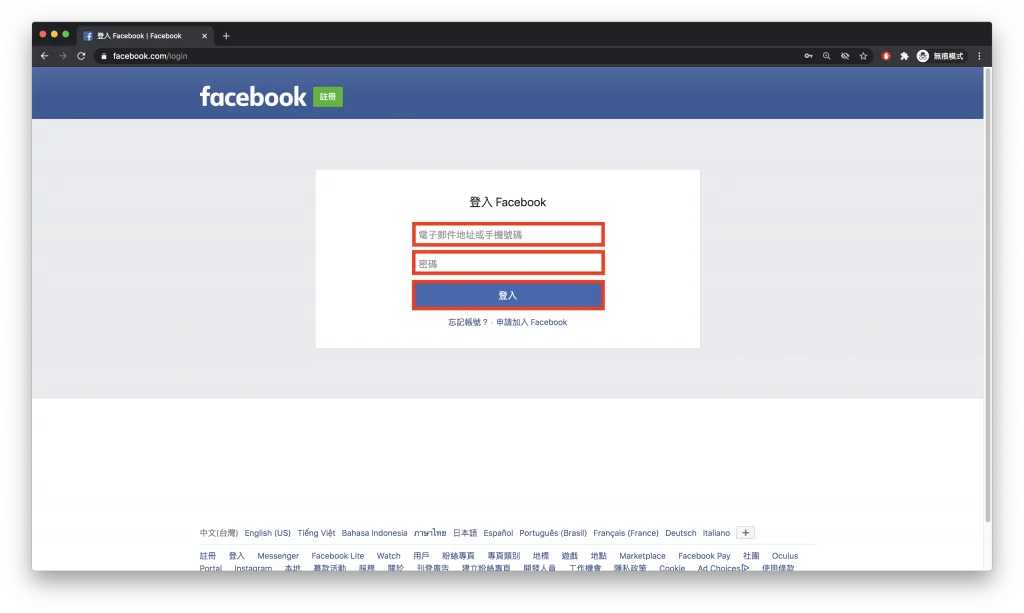Open the red hand ad-blocker extension

pos(886,56)
